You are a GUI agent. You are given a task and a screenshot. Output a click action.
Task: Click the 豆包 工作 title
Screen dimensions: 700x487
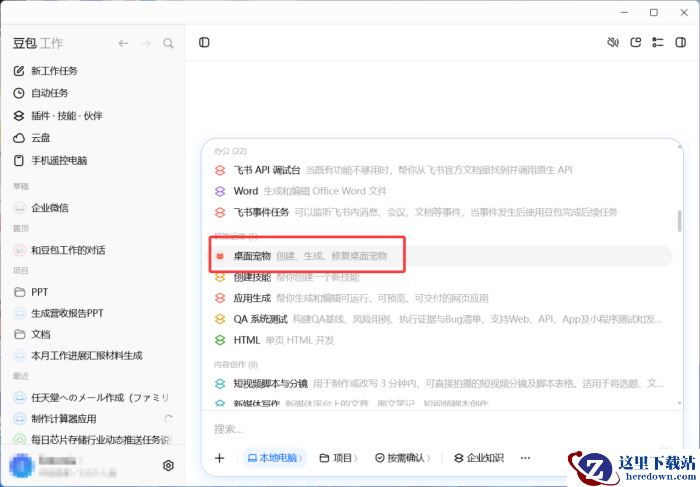click(38, 43)
